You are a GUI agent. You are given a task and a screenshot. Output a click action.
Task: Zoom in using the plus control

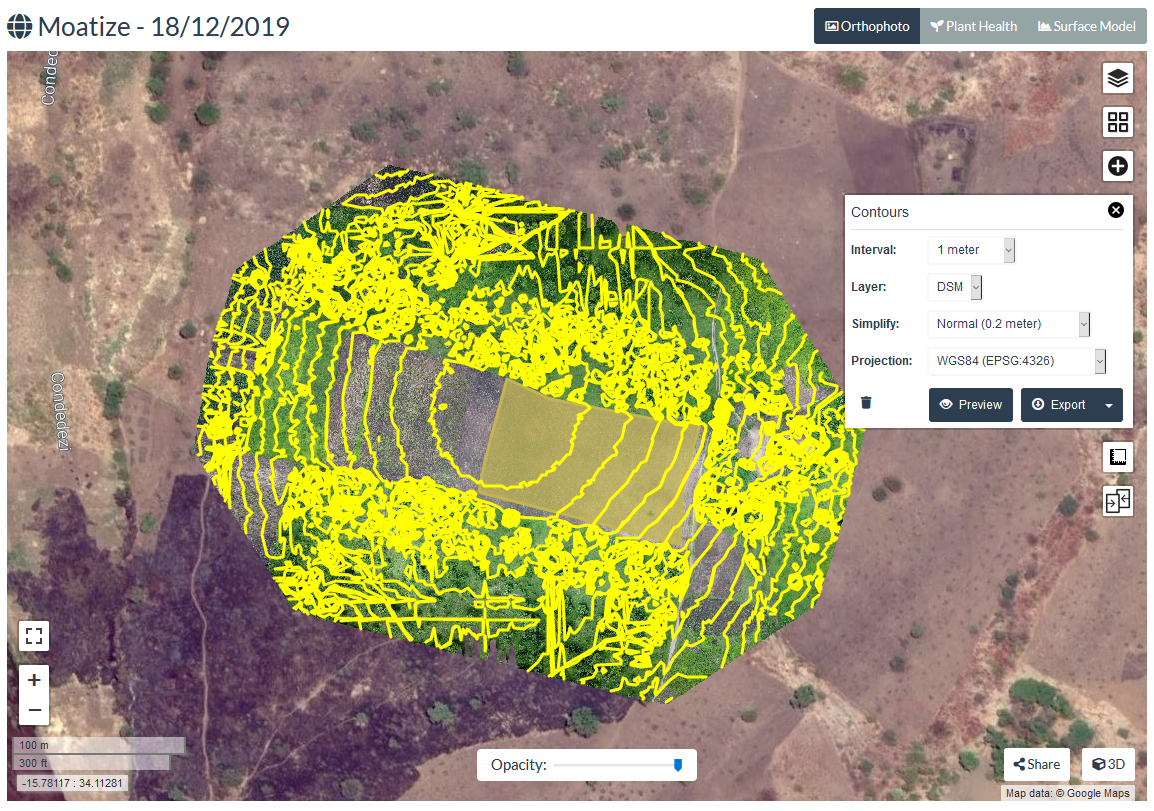point(33,679)
